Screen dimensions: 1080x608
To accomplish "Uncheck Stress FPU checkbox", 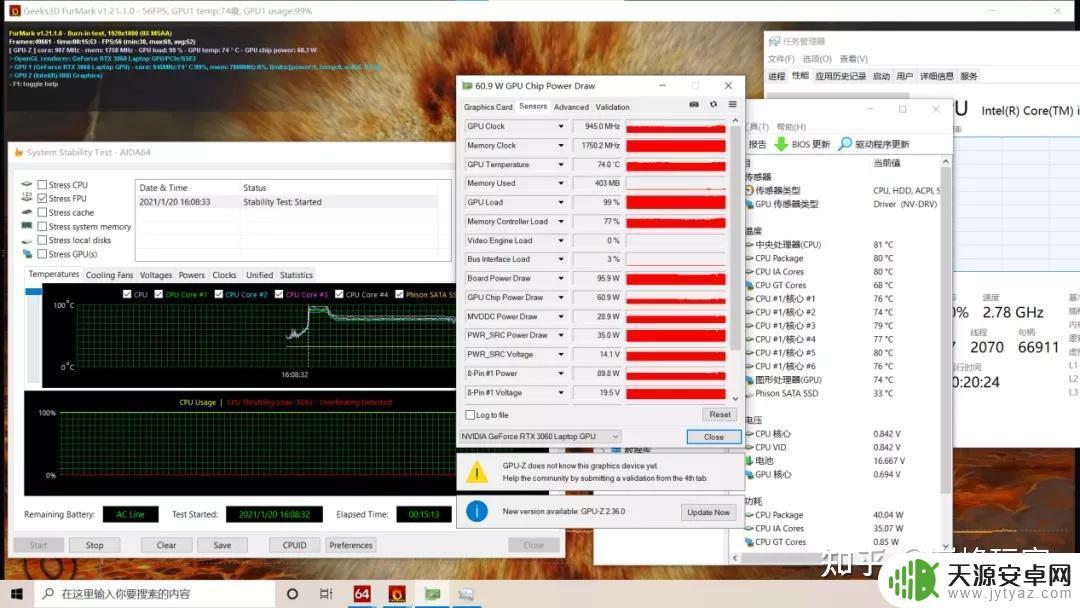I will click(43, 198).
